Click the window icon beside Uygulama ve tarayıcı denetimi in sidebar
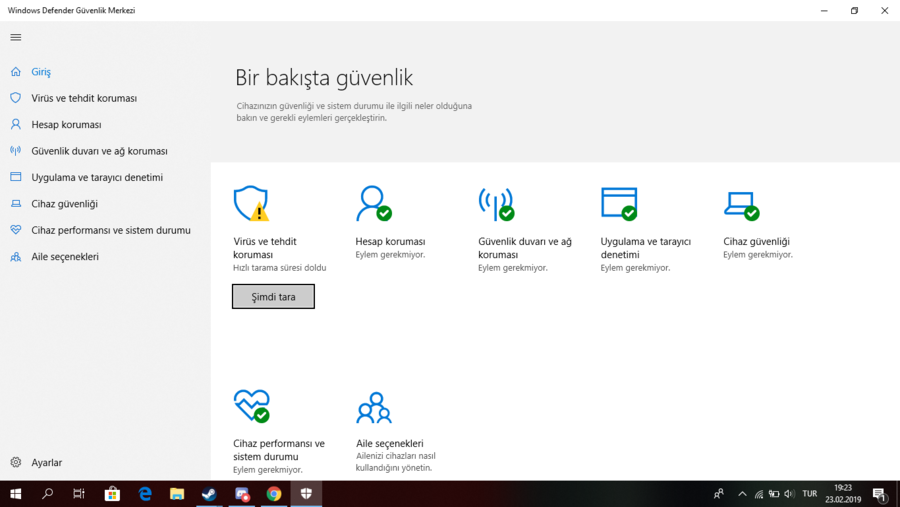Viewport: 900px width, 507px height. (15, 177)
